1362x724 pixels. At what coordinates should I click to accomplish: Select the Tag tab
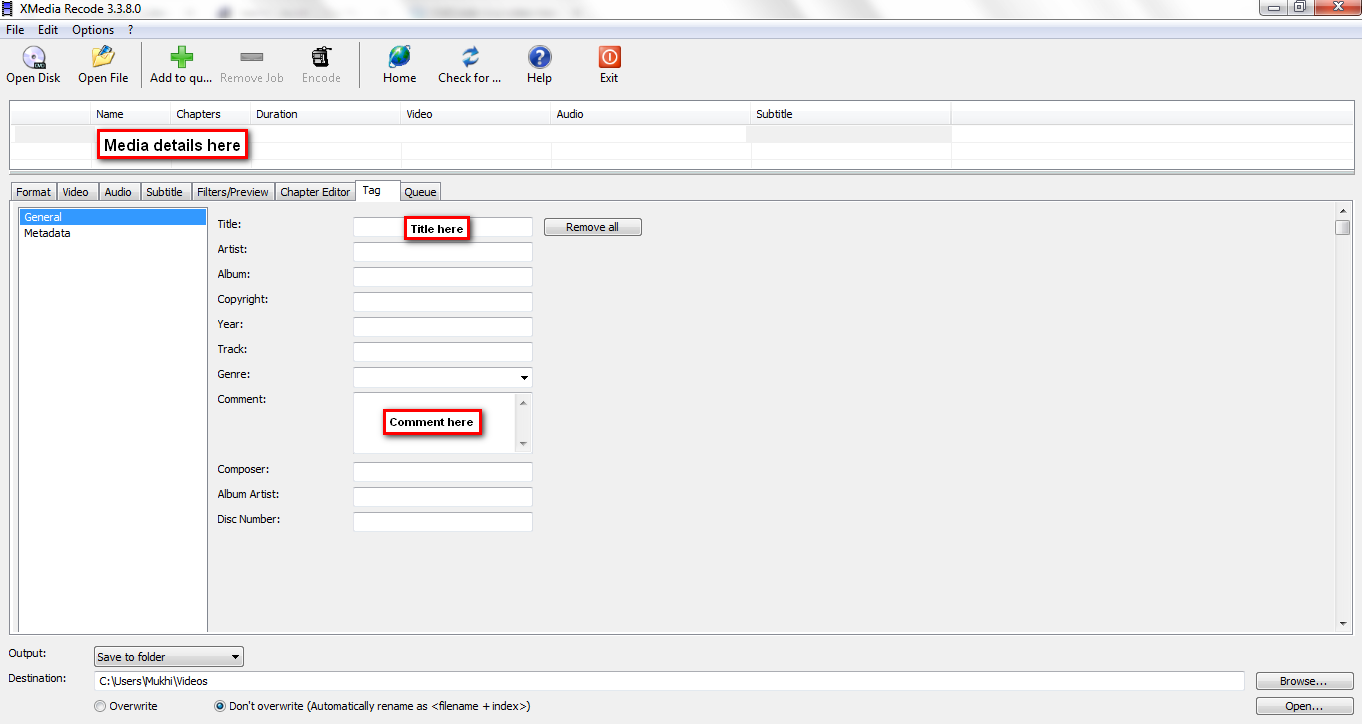377,190
